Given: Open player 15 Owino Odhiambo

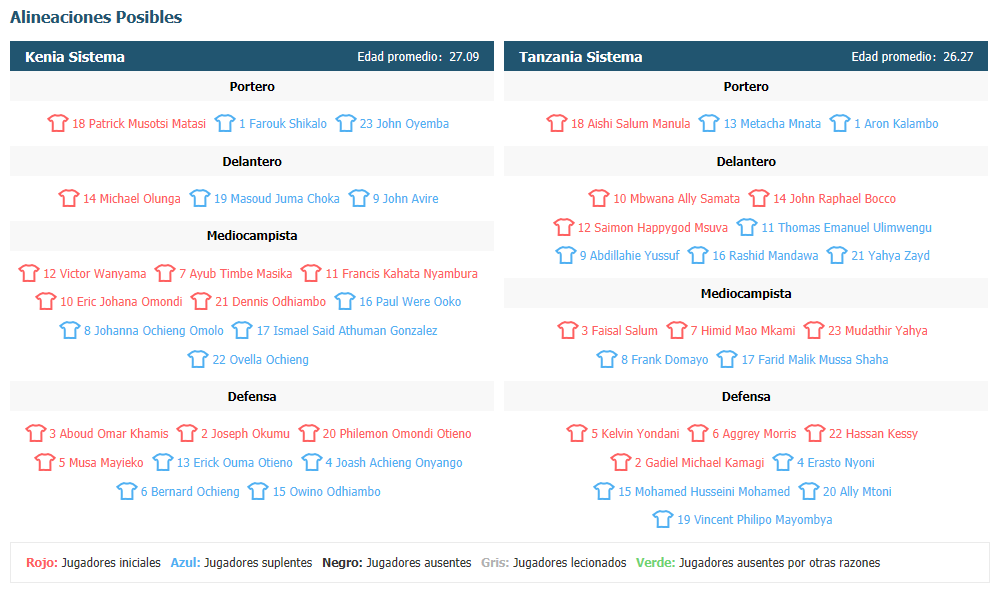Looking at the screenshot, I should pyautogui.click(x=327, y=492).
